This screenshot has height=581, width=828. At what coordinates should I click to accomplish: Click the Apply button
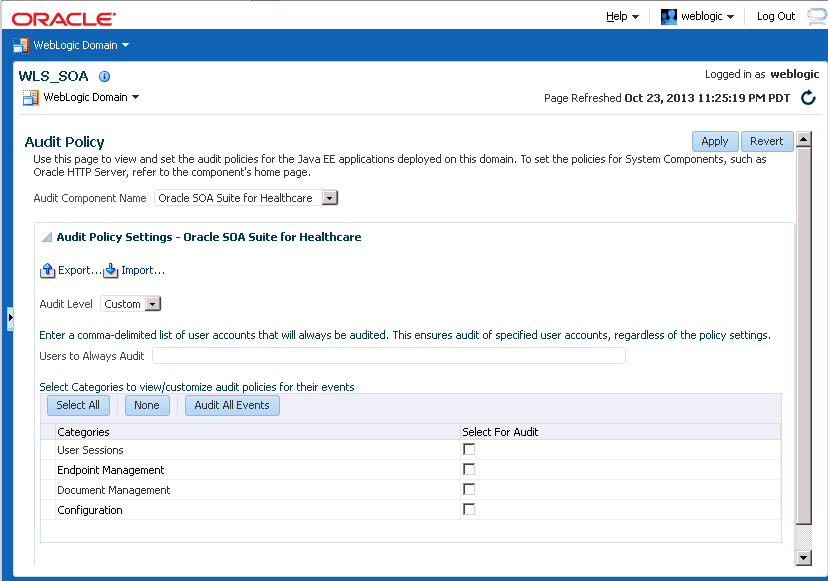[714, 142]
